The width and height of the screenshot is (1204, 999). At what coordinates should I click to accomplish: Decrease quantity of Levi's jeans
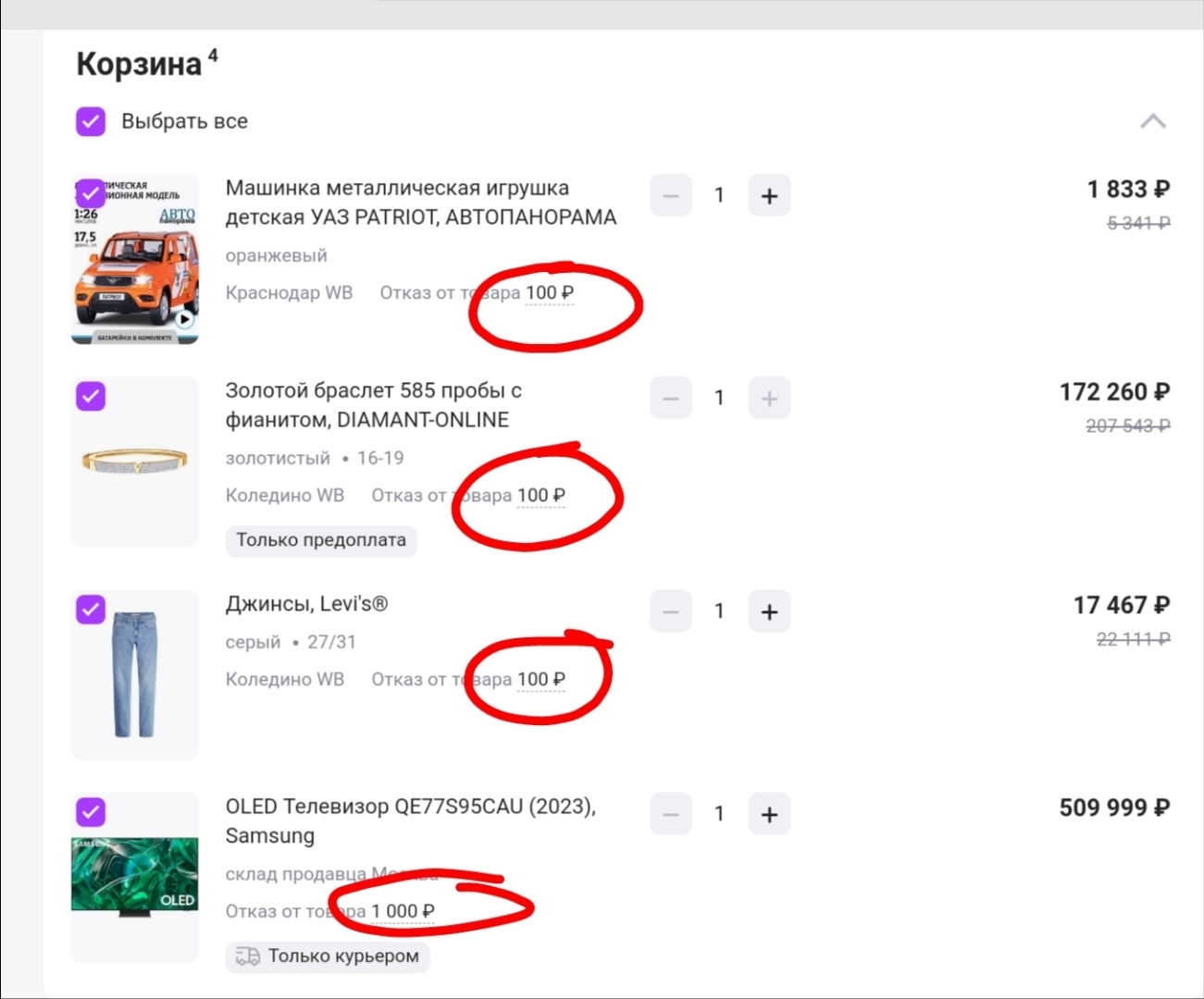pyautogui.click(x=671, y=611)
